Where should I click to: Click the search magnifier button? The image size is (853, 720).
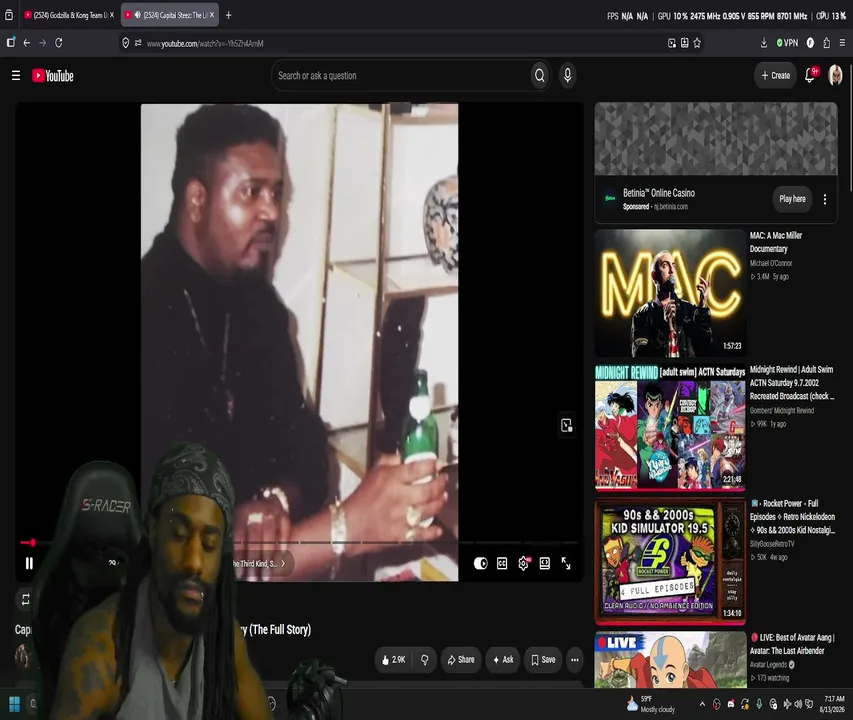(x=539, y=76)
